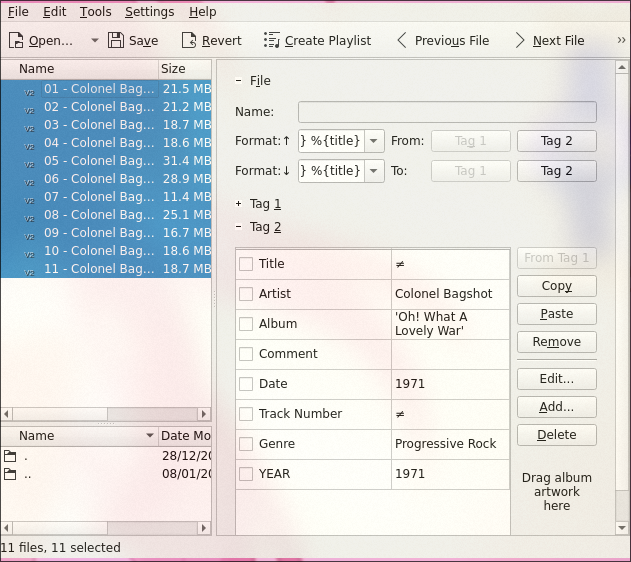The width and height of the screenshot is (631, 562).
Task: Click the Revert toolbar icon
Action: [189, 41]
